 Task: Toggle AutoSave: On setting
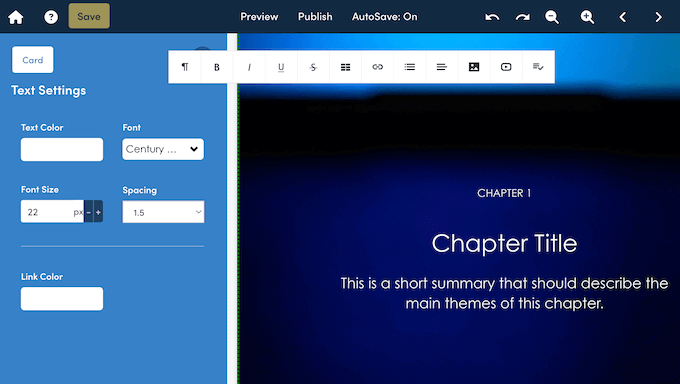[x=384, y=16]
